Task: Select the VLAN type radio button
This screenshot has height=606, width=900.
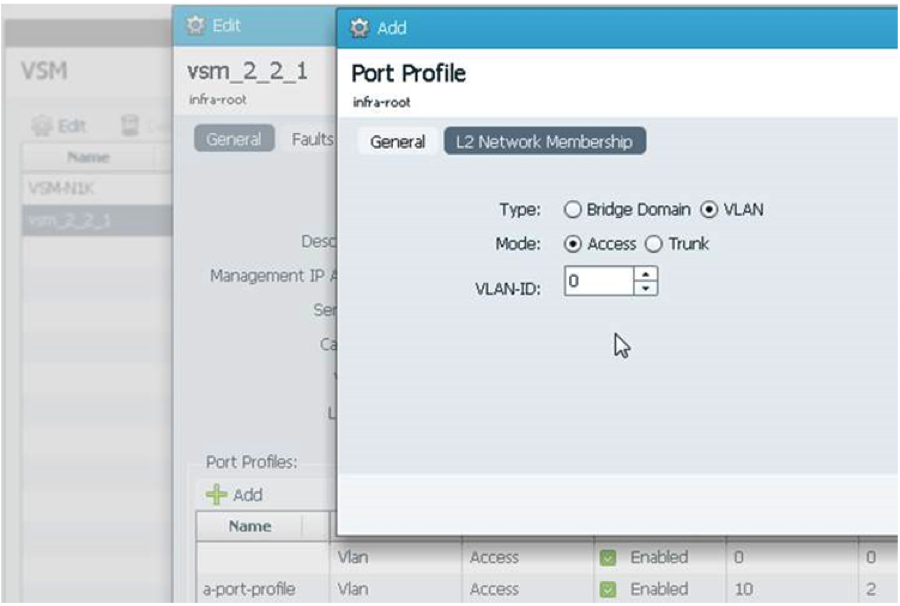Action: click(x=709, y=209)
